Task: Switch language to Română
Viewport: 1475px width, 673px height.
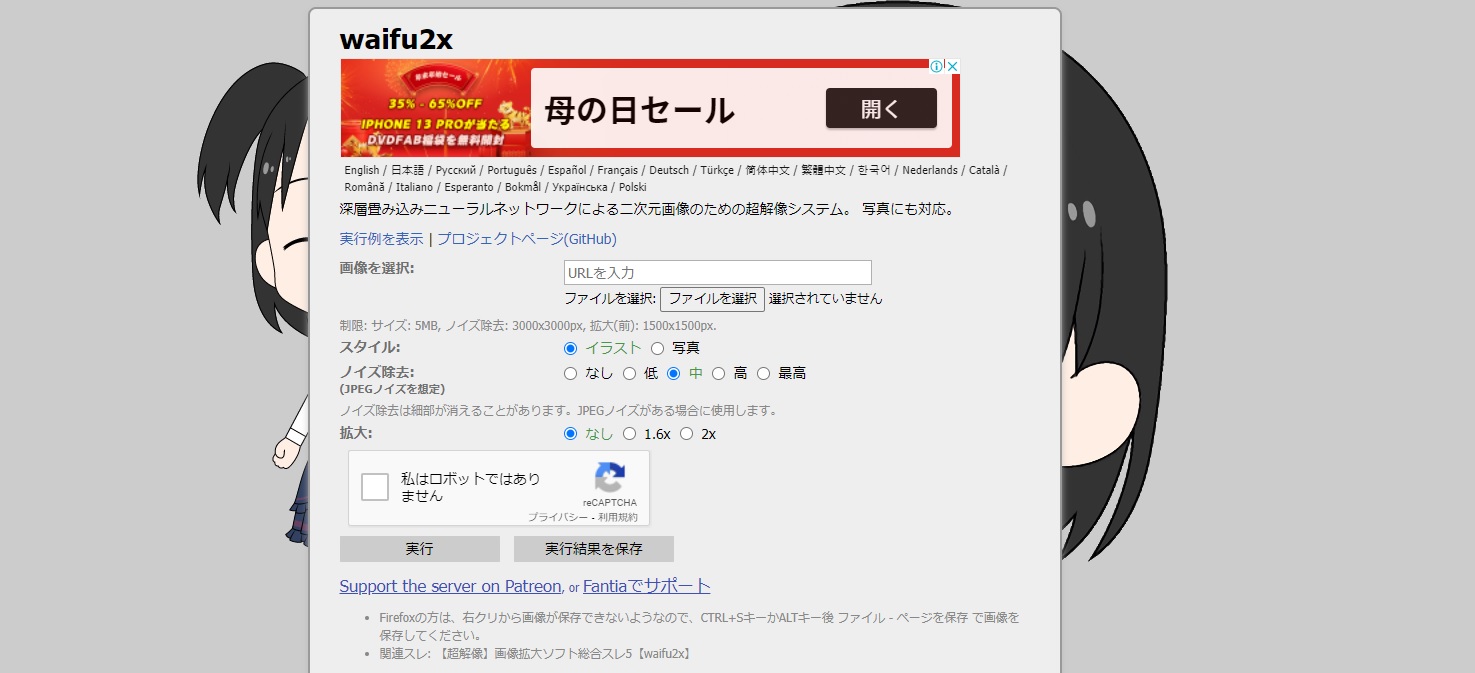Action: [365, 187]
